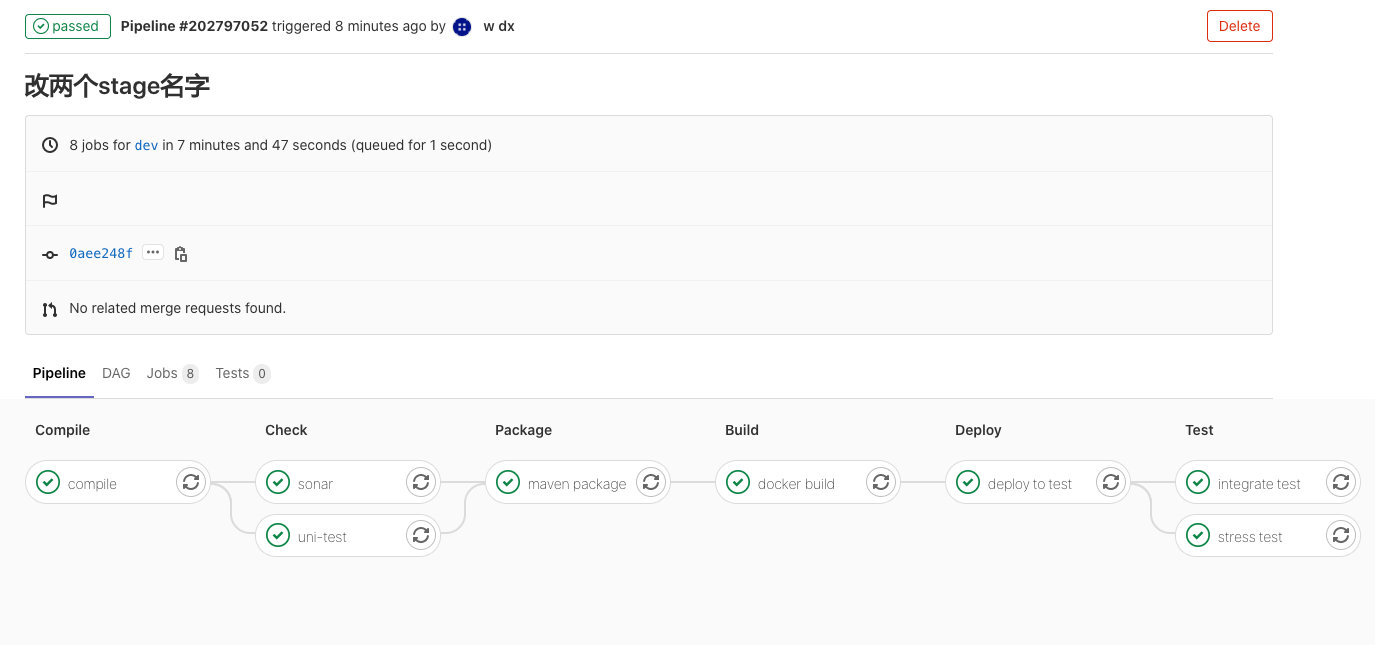Click the Deploy stage heading
Screen dimensions: 1375x645
pos(978,430)
